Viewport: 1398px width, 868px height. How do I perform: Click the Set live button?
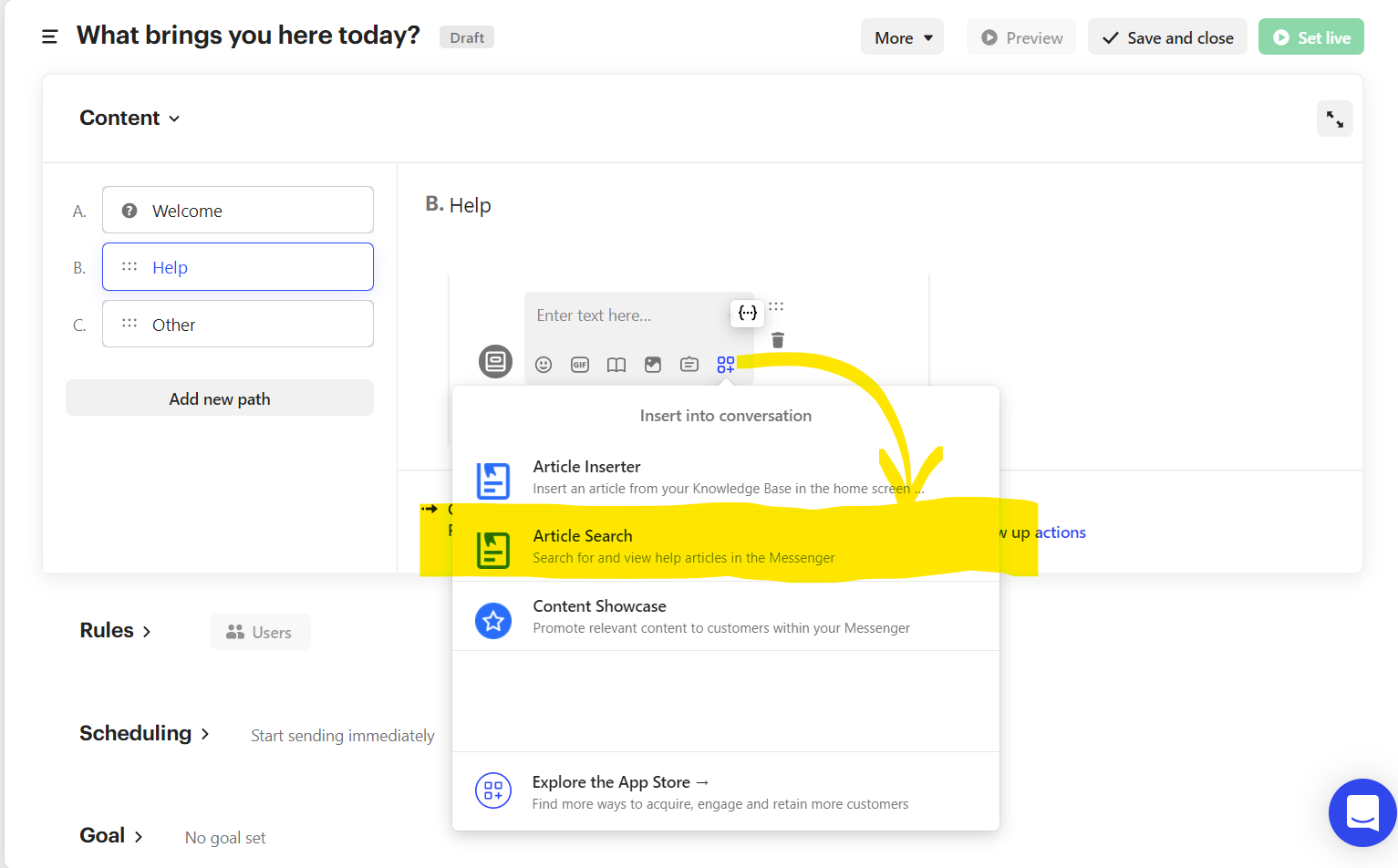1311,37
